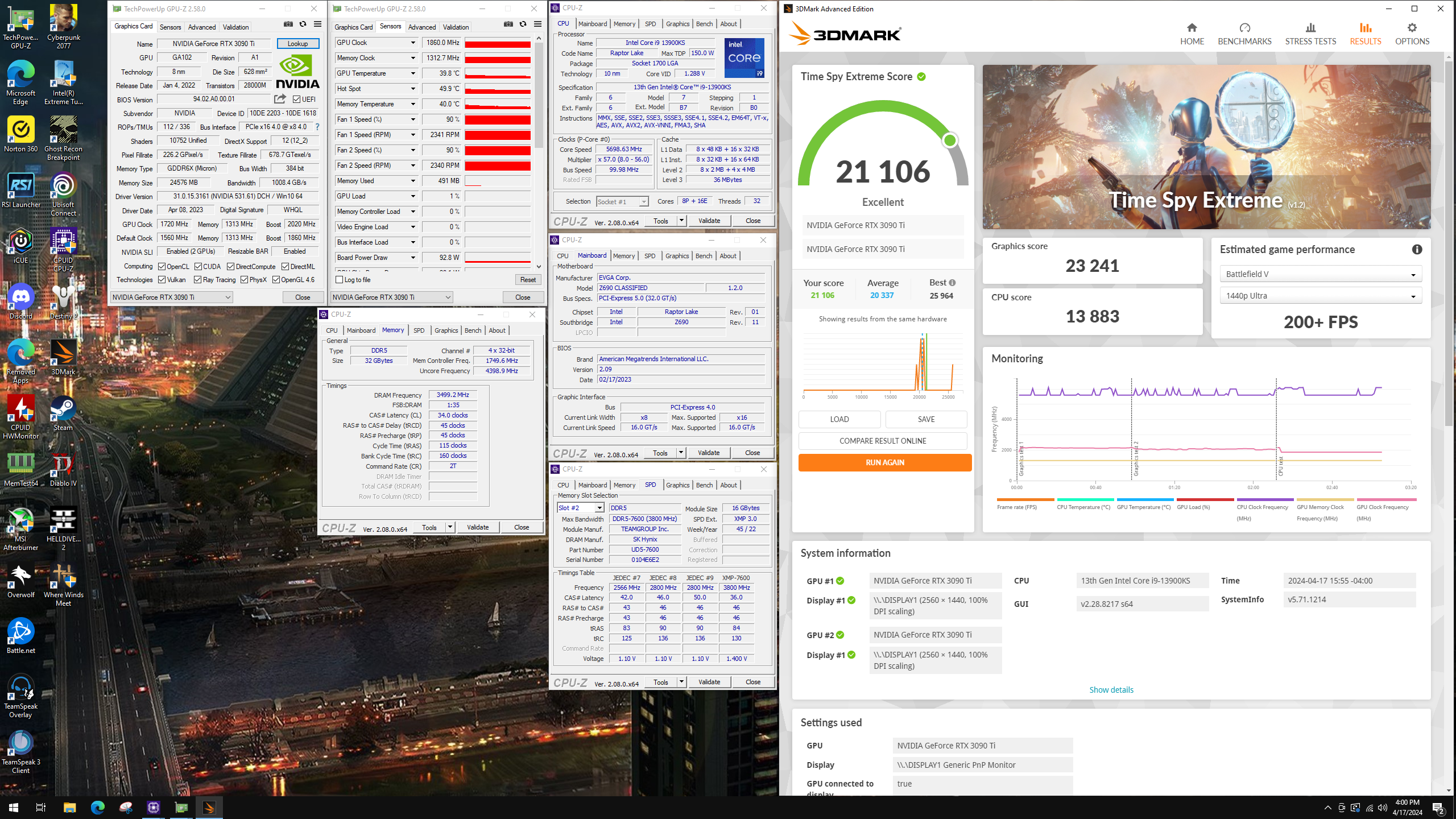This screenshot has width=1456, height=819.
Task: Toggle UEFI checkbox in GPU-Z
Action: 296,99
